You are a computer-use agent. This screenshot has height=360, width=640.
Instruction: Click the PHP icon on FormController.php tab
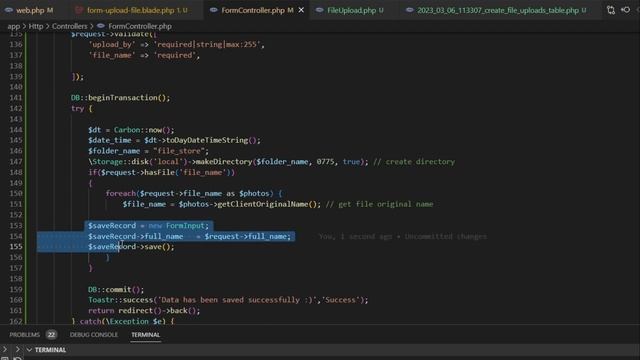tap(213, 10)
